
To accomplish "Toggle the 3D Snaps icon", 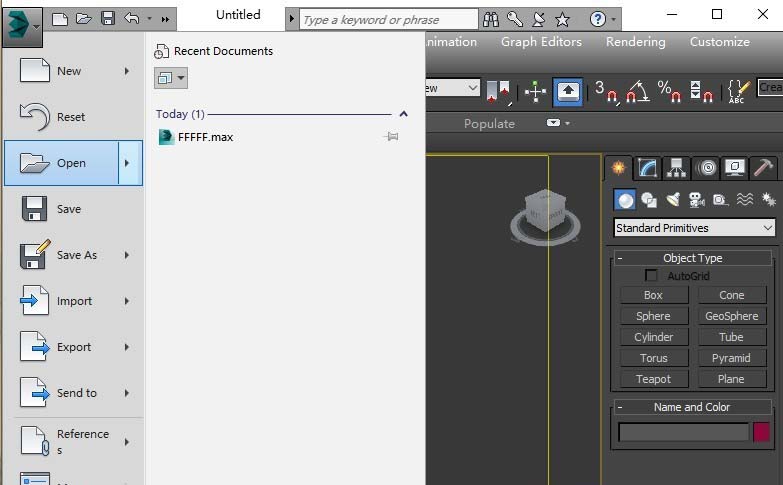I will tap(606, 91).
